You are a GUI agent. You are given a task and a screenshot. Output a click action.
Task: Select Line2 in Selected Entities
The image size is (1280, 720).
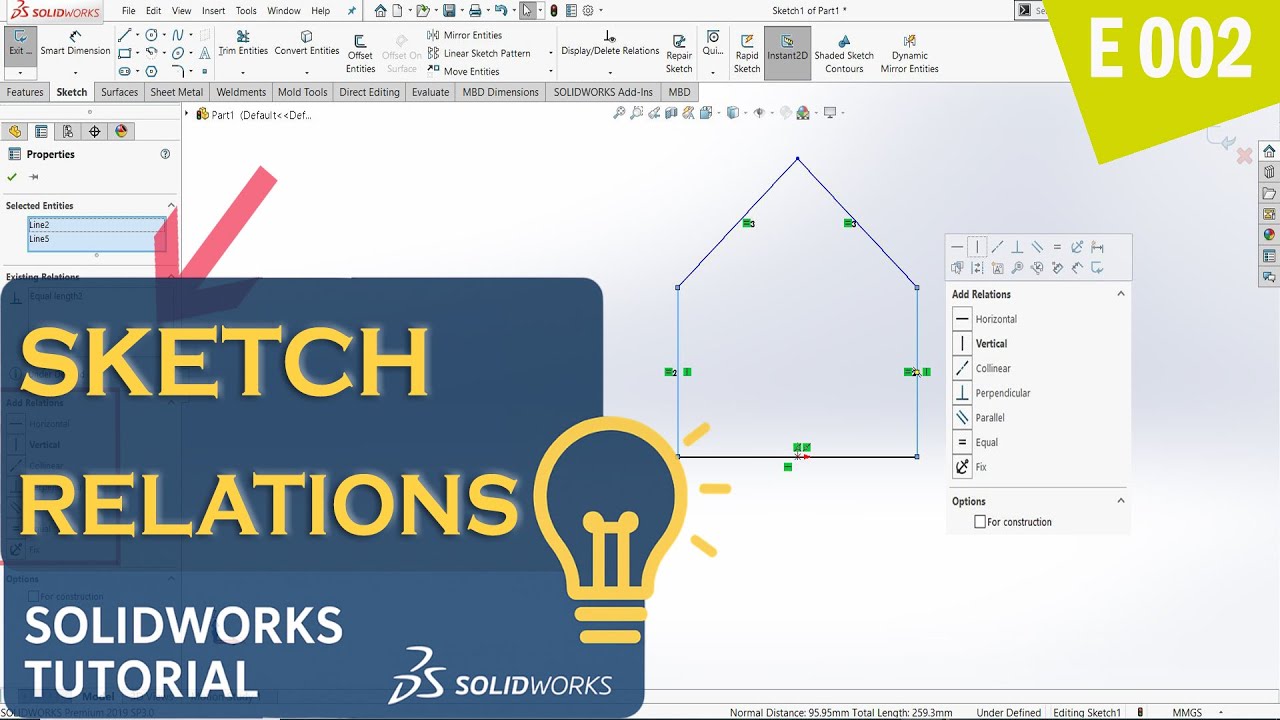tap(96, 225)
